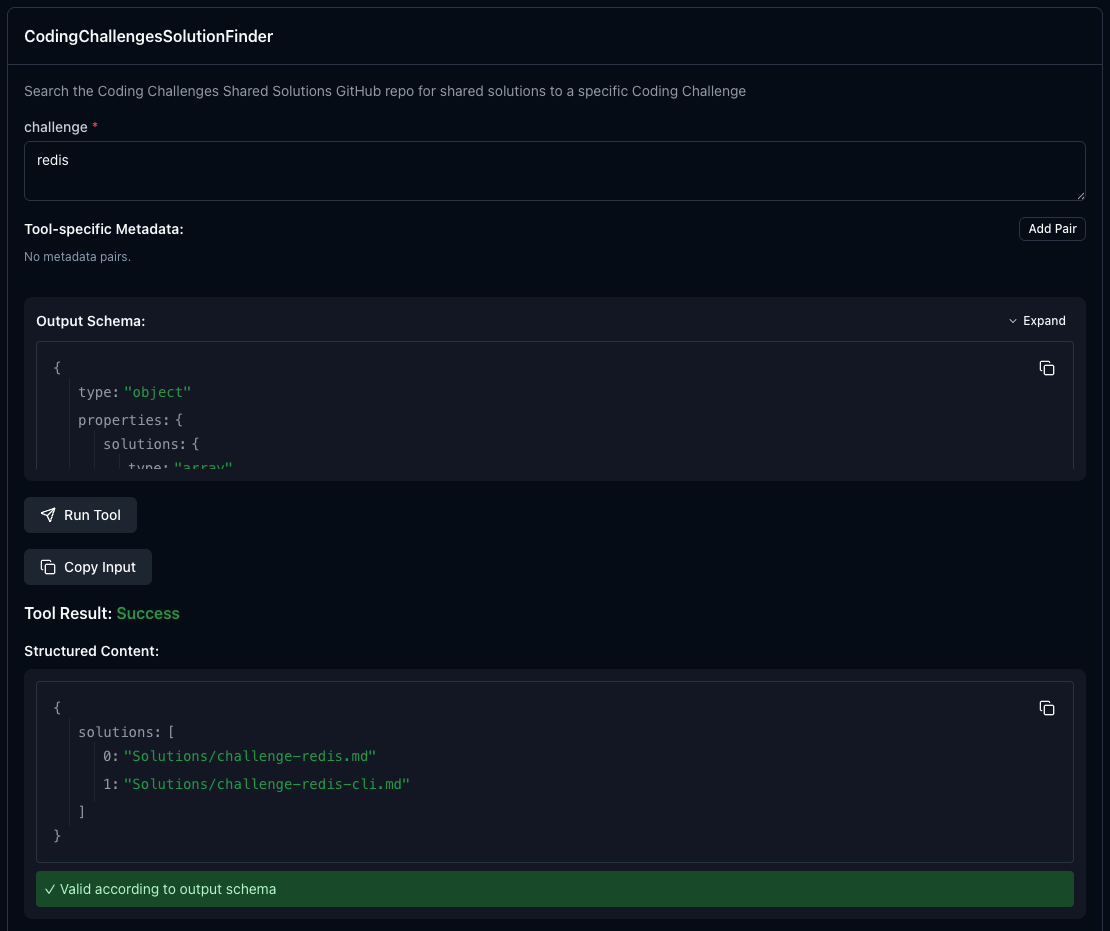The image size is (1110, 931).
Task: Copy the Structured Content with copy icon
Action: [1047, 708]
